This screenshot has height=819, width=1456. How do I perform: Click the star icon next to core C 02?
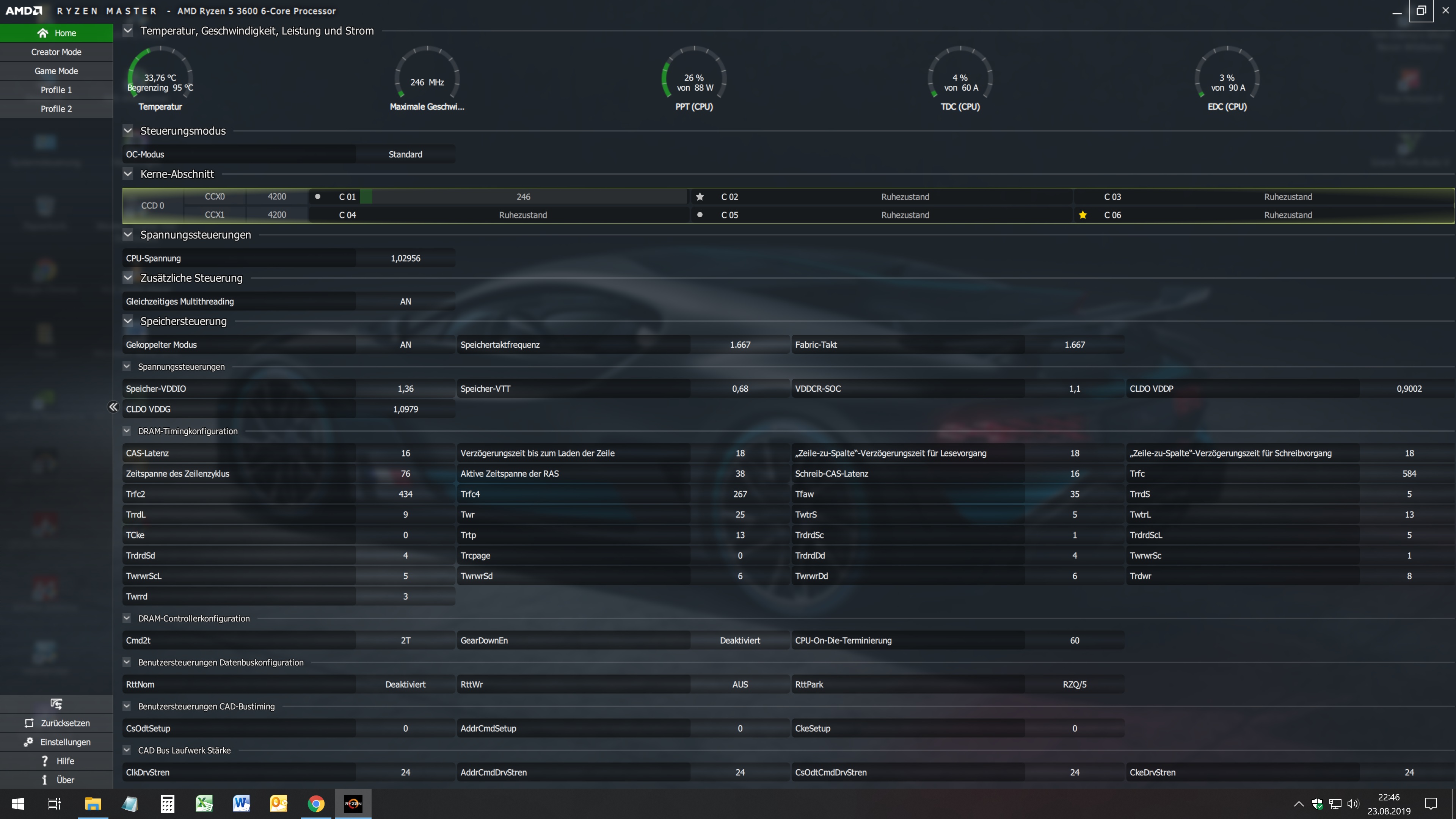coord(700,197)
